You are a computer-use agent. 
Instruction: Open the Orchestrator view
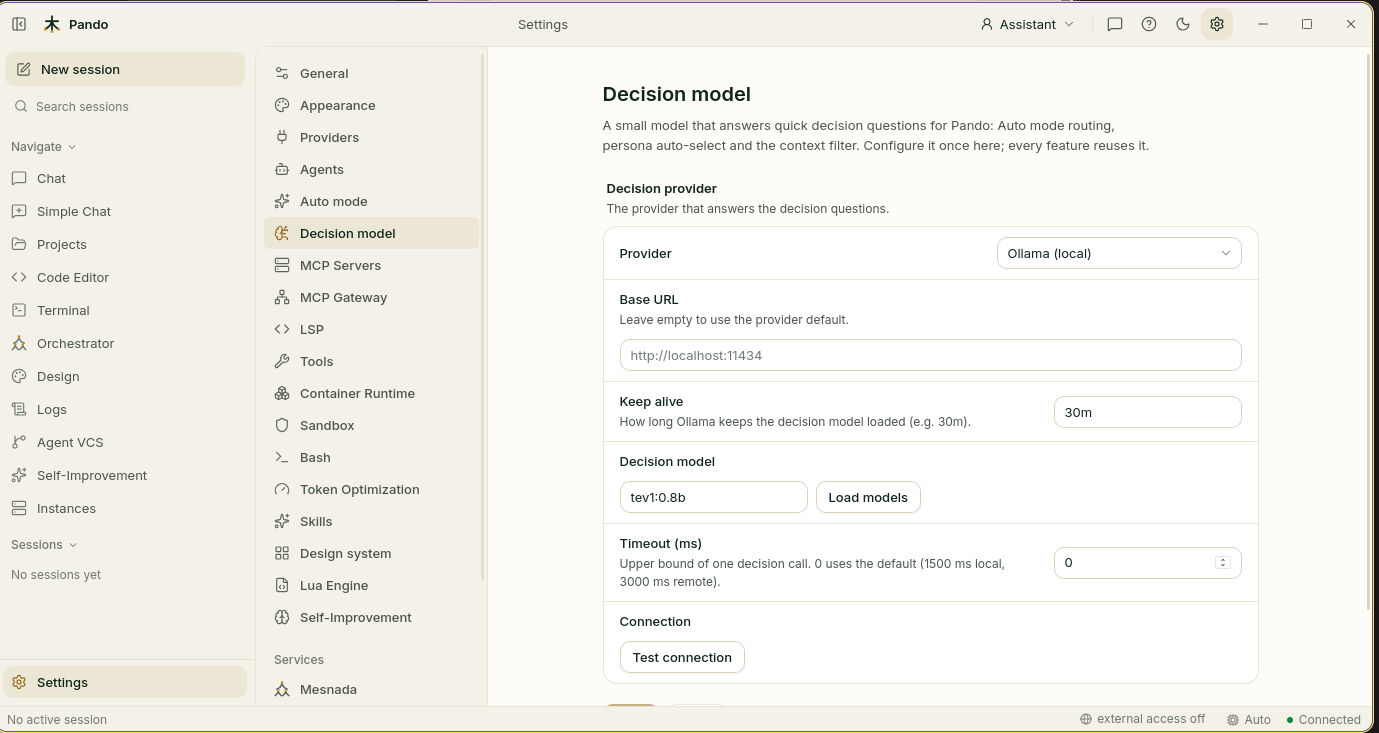coord(125,343)
